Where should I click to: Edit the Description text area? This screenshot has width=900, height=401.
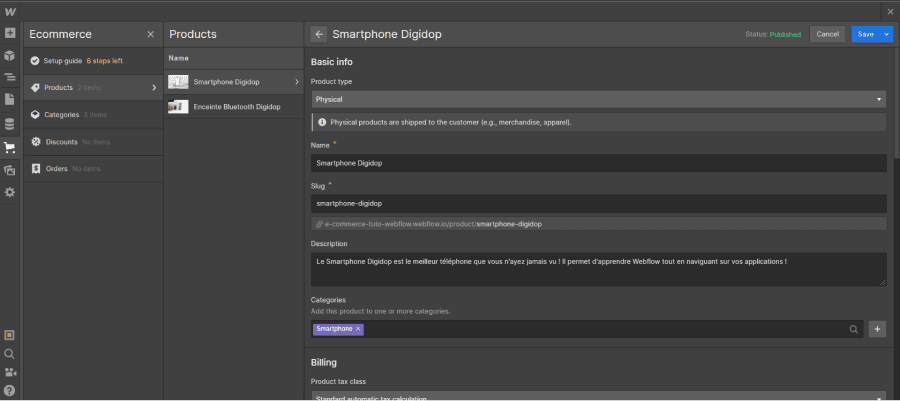(599, 269)
